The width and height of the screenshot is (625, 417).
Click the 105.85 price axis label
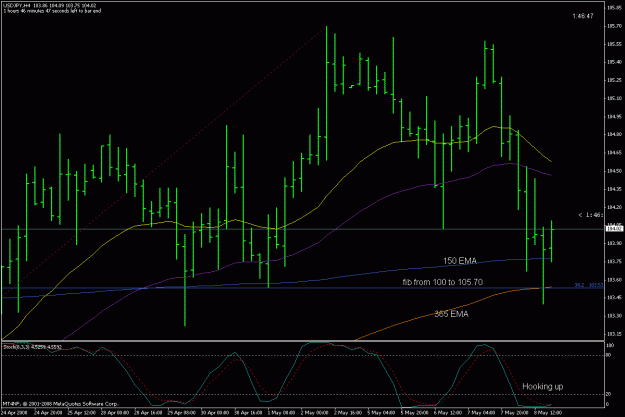coord(614,8)
